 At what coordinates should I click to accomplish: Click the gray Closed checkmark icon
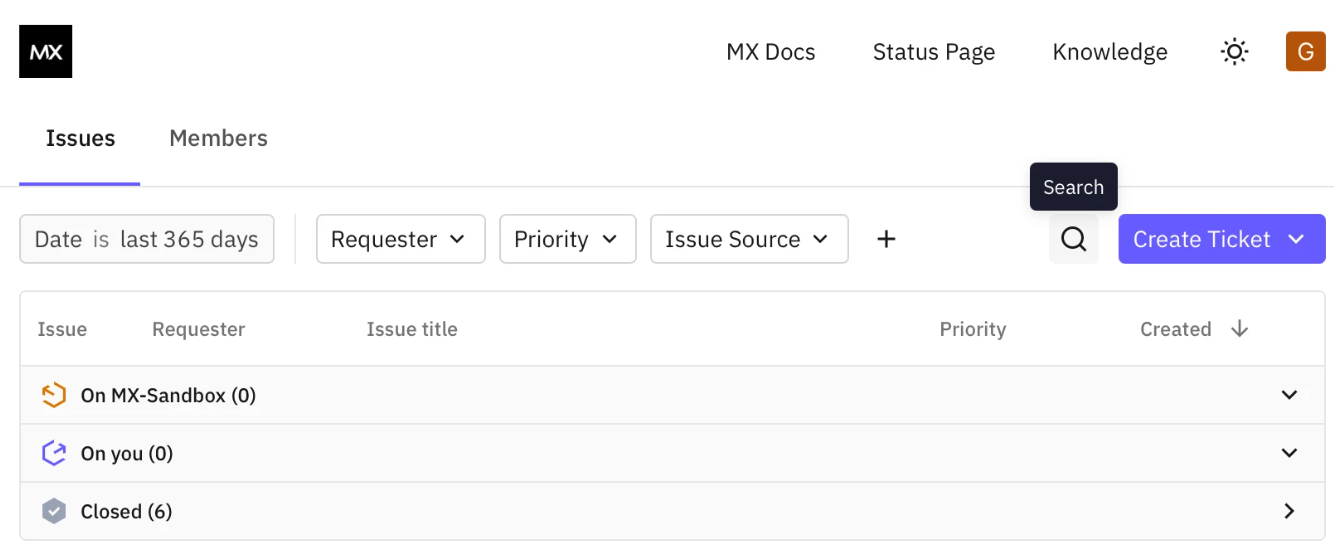pyautogui.click(x=53, y=511)
